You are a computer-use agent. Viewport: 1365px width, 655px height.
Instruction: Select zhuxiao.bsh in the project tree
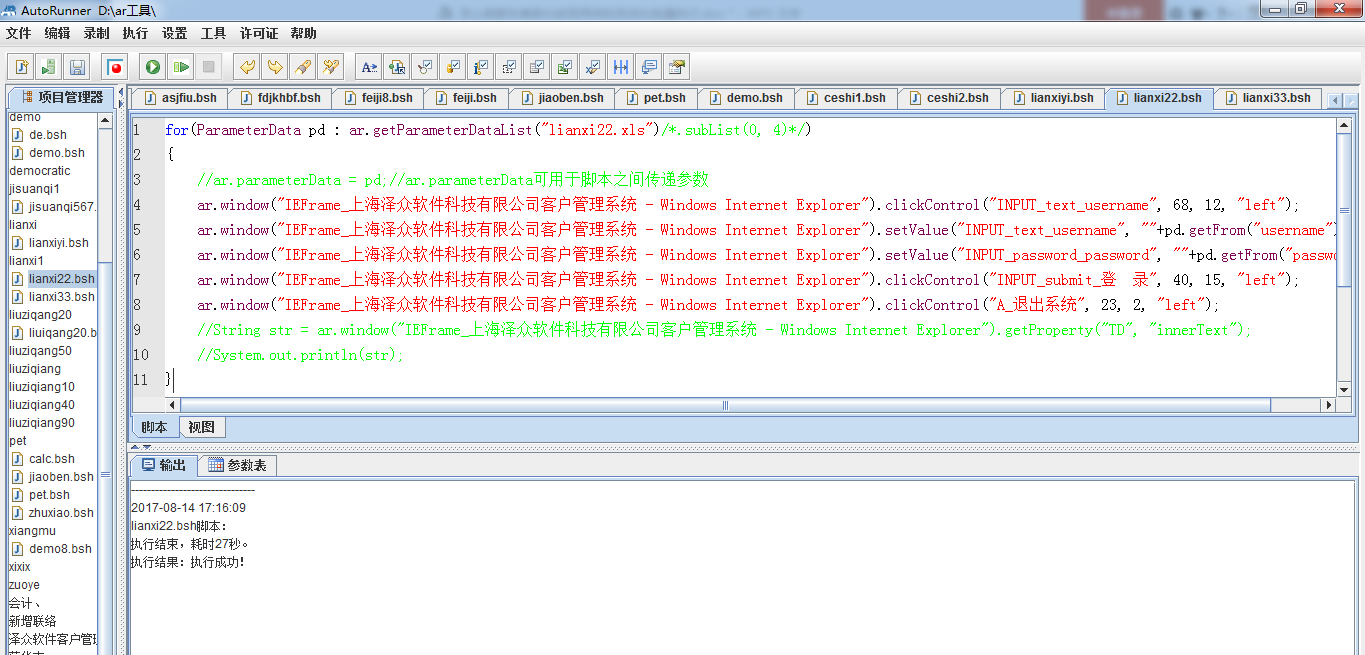click(x=53, y=513)
